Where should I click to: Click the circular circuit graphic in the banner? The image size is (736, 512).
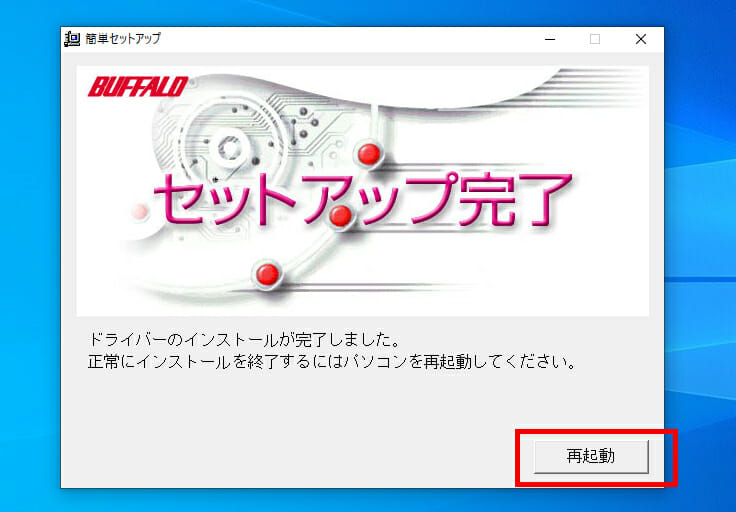(x=230, y=148)
